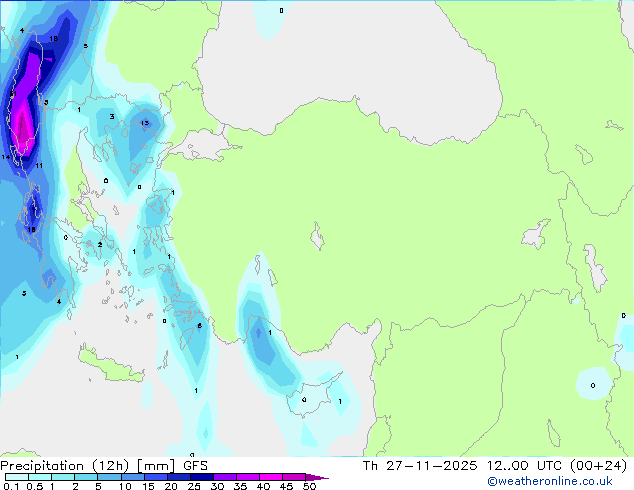
Task: Click the legend tick label 15
Action: pos(148,486)
